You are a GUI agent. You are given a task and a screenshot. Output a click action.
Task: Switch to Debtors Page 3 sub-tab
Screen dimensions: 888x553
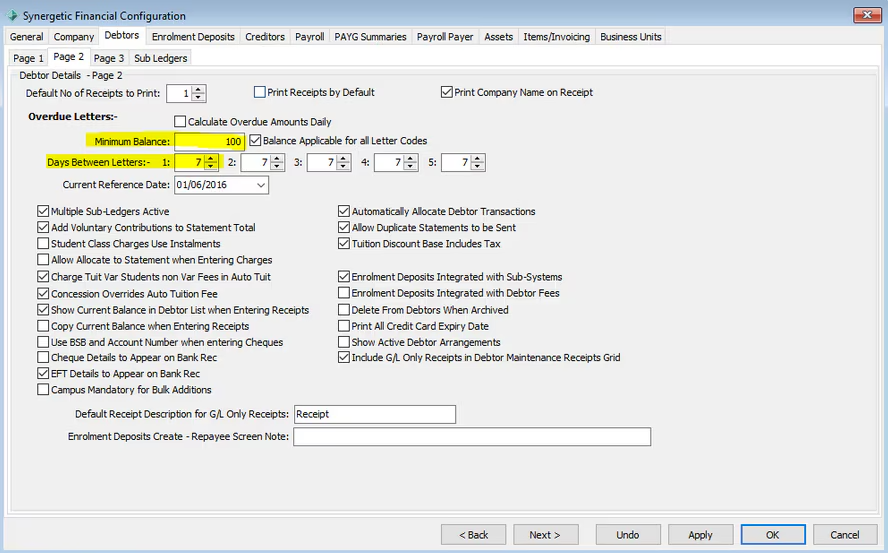(x=109, y=58)
